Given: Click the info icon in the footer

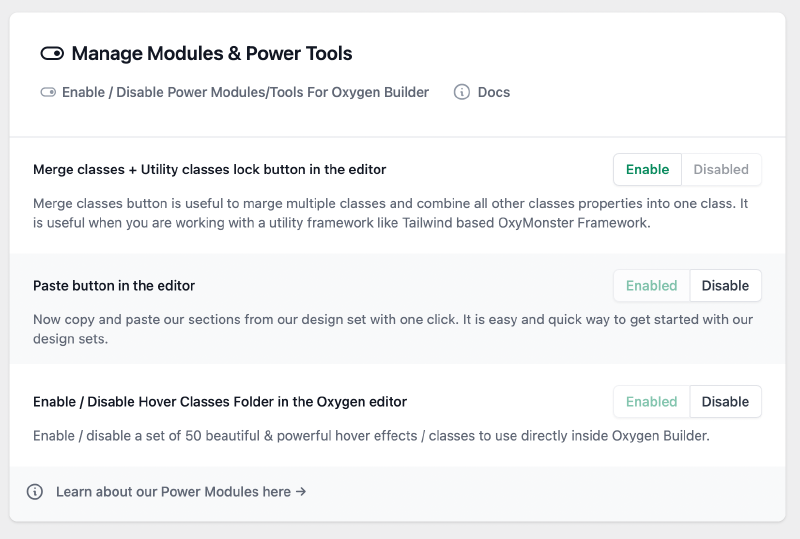Looking at the screenshot, I should pyautogui.click(x=35, y=492).
